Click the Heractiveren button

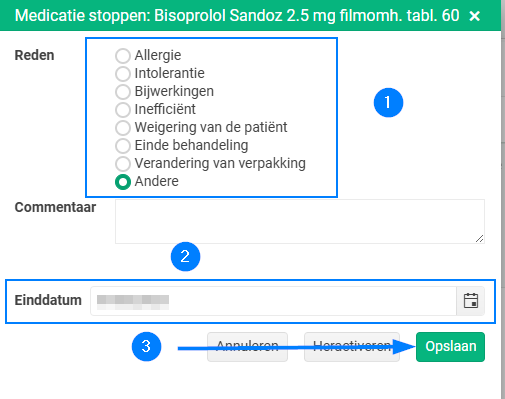(x=352, y=347)
